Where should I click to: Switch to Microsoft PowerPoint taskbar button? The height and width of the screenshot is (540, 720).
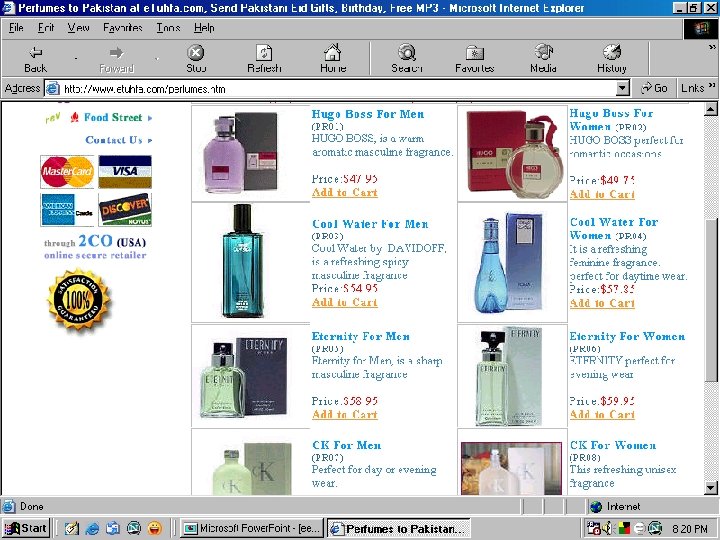pos(252,529)
